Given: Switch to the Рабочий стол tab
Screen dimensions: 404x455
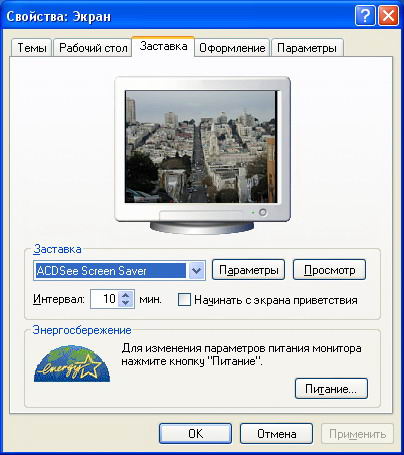Looking at the screenshot, I should pyautogui.click(x=93, y=48).
